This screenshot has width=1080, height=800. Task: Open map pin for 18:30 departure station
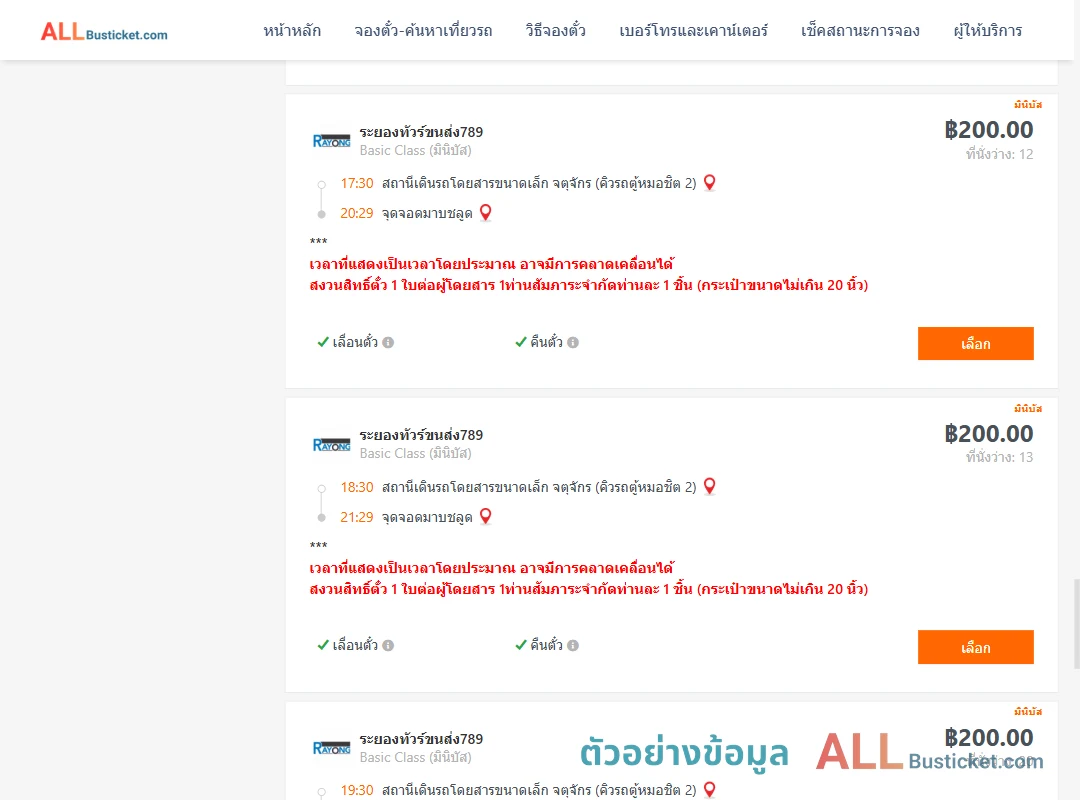[x=709, y=486]
